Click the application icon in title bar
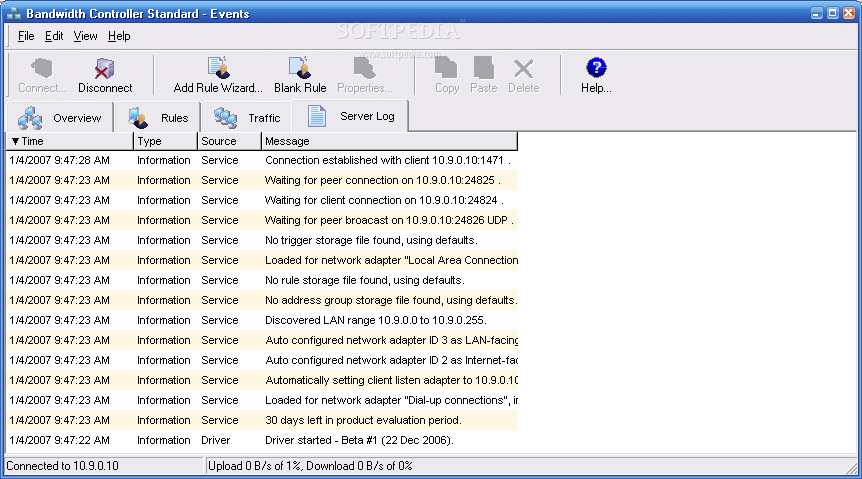This screenshot has height=479, width=862. click(14, 13)
